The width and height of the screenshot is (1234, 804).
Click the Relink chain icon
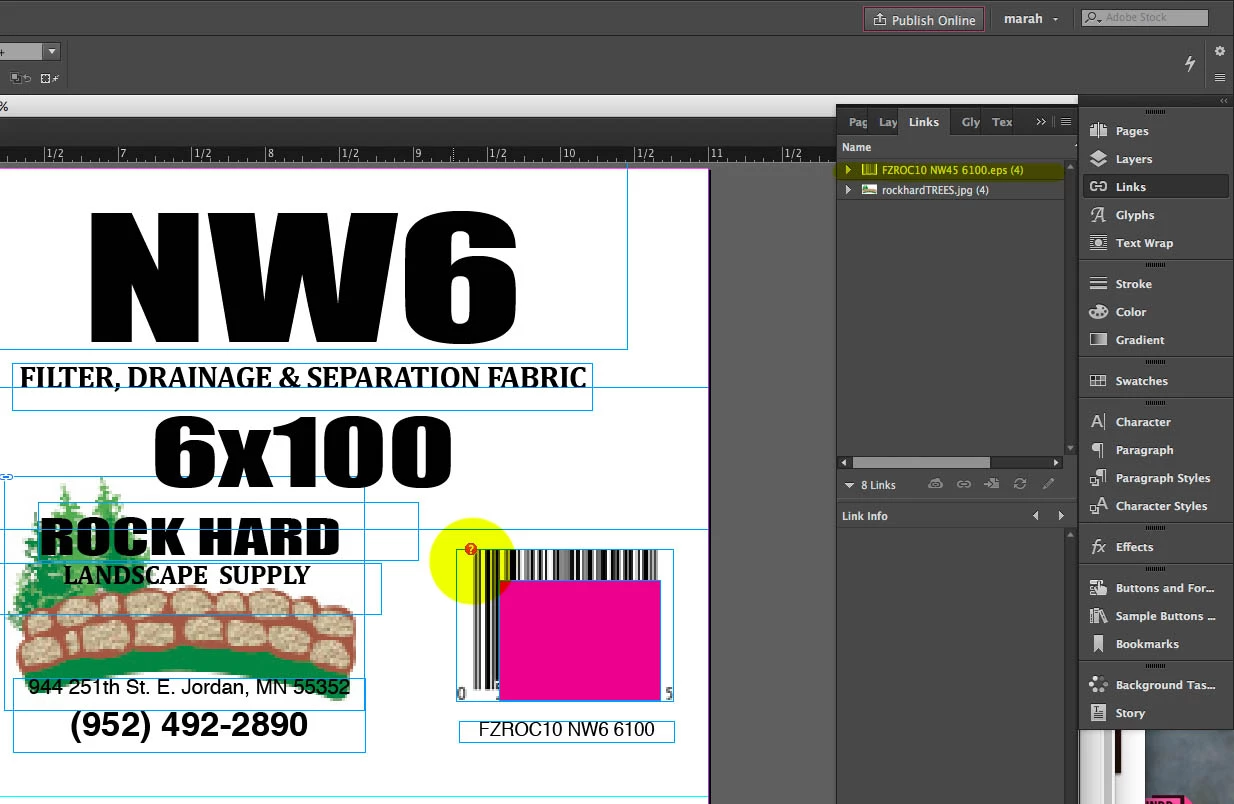coord(963,484)
